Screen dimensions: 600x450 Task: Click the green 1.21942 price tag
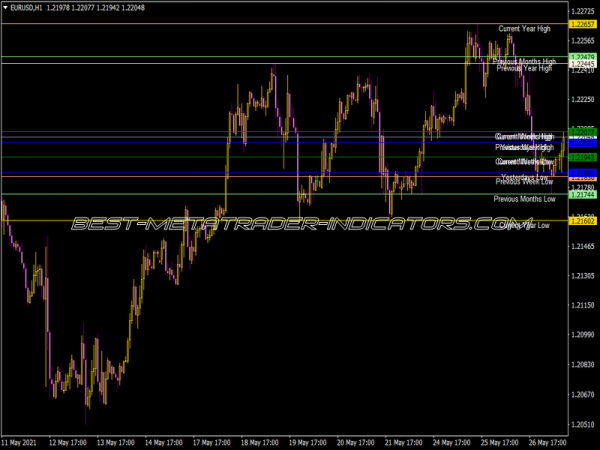click(581, 157)
